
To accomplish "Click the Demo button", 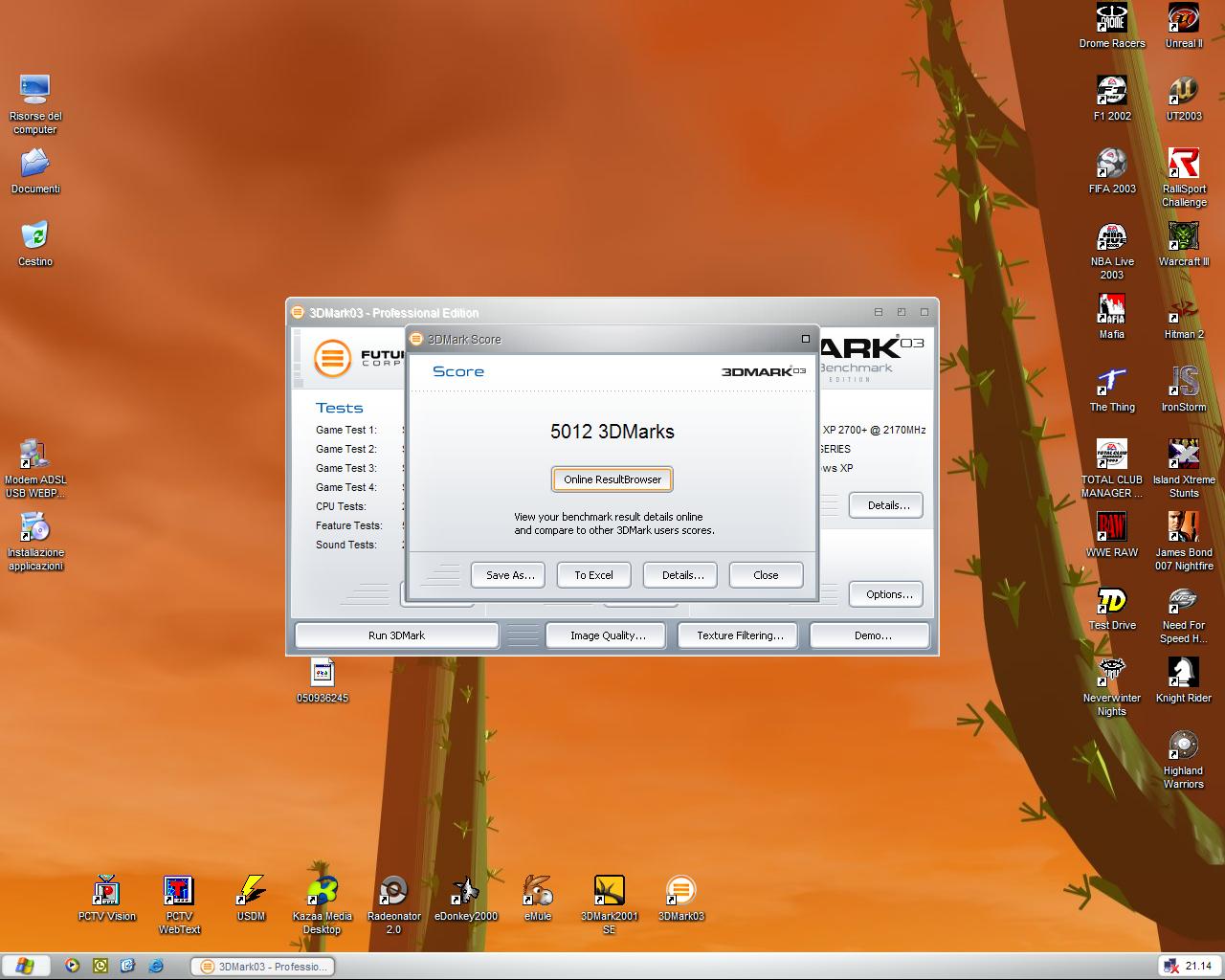I will pyautogui.click(x=872, y=635).
